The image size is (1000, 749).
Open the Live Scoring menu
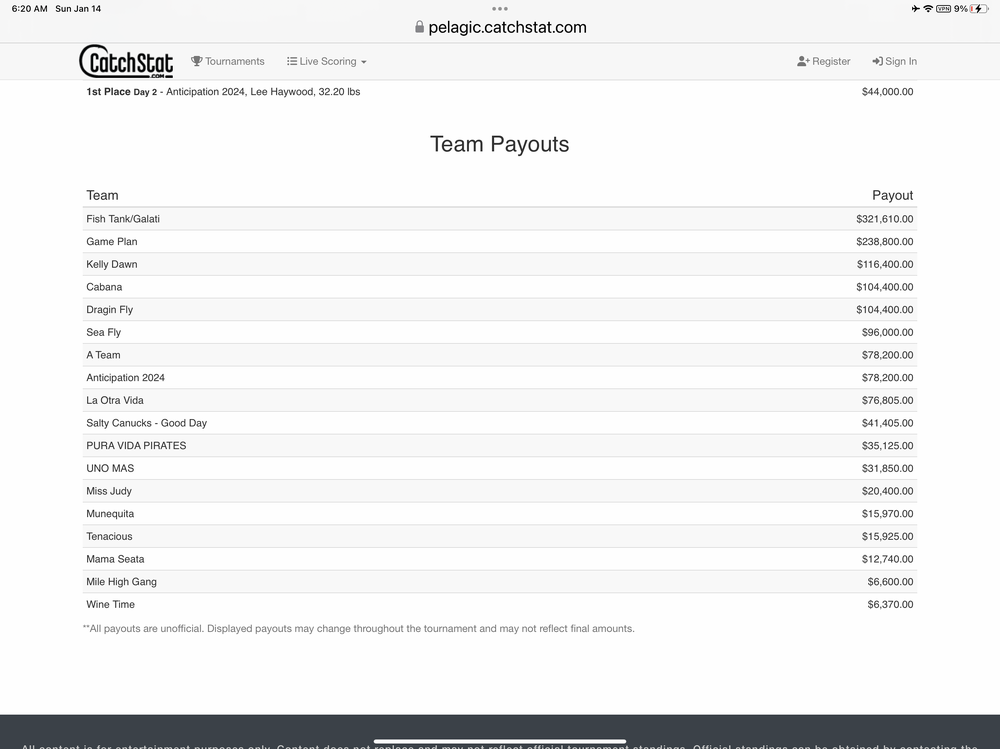coord(328,61)
